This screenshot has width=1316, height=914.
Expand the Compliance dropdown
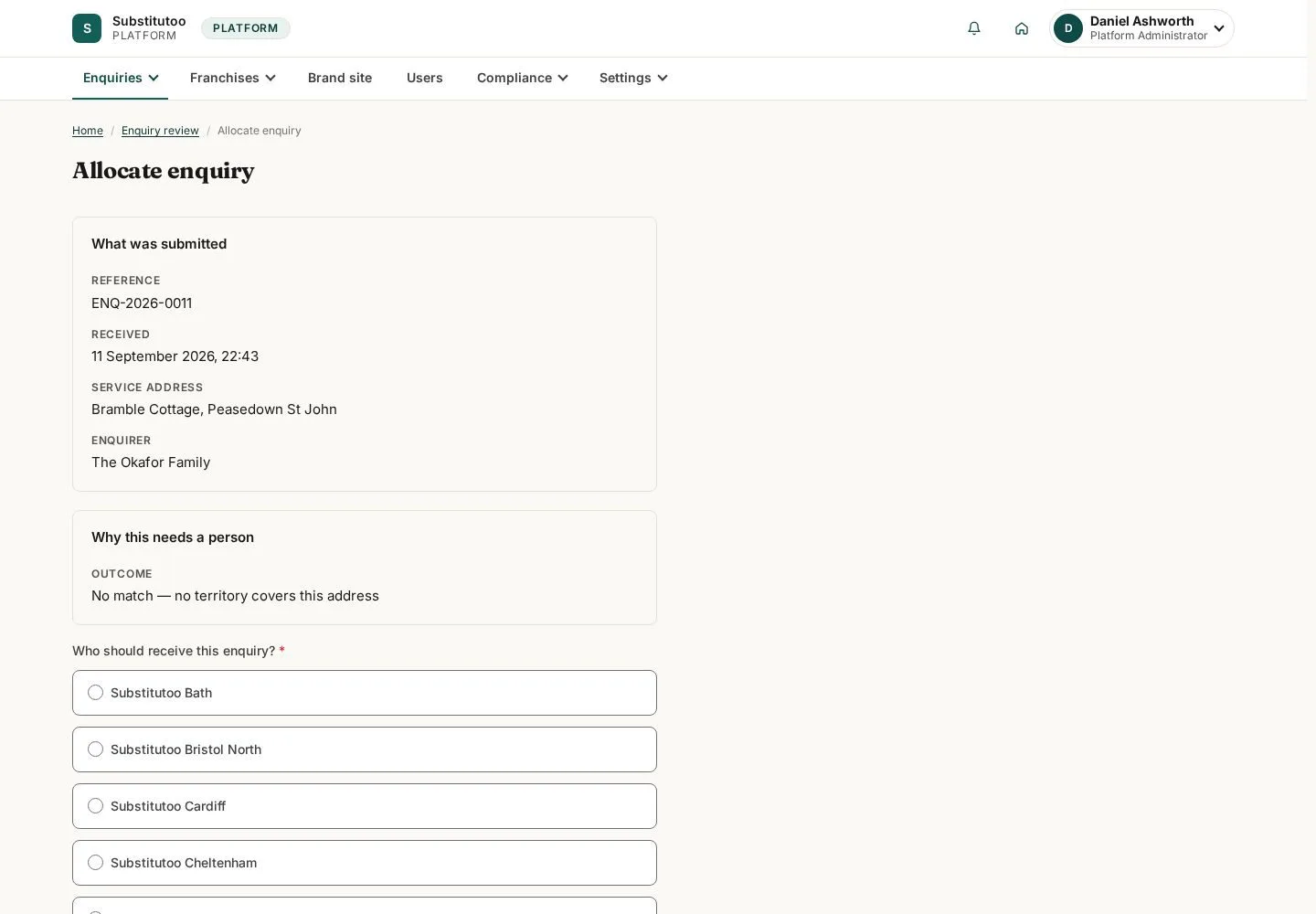[x=522, y=78]
